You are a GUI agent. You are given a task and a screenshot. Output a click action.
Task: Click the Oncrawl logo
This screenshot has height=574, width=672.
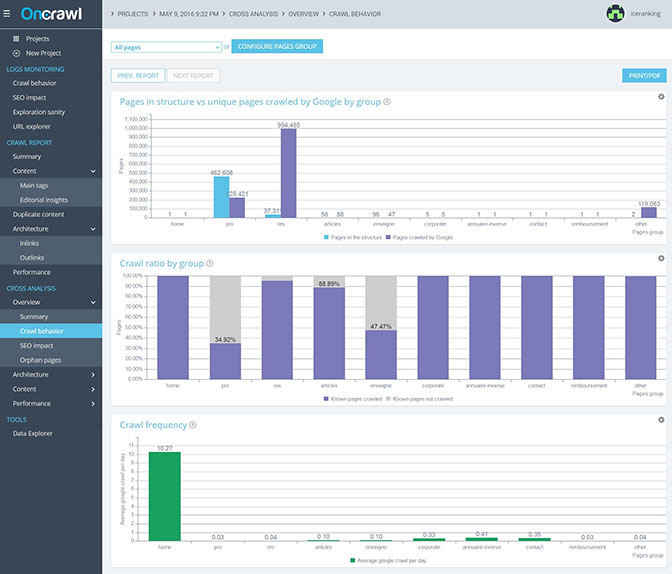pos(51,14)
